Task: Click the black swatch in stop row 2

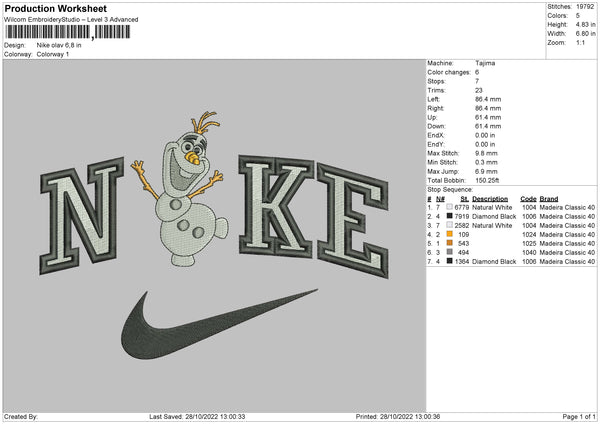Action: click(450, 216)
